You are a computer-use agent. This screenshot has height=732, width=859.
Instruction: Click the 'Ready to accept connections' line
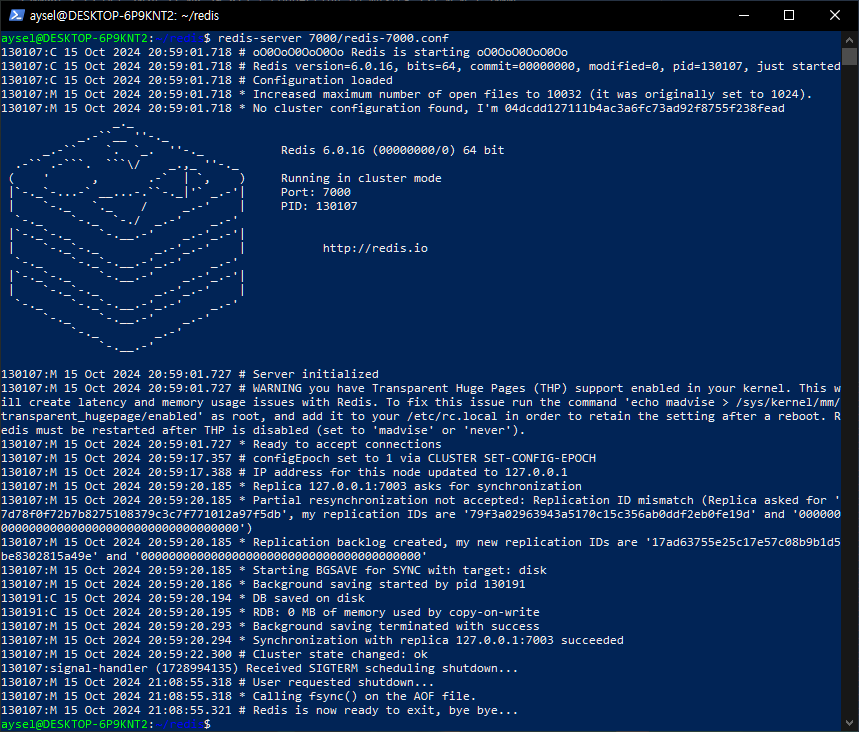[x=221, y=444]
